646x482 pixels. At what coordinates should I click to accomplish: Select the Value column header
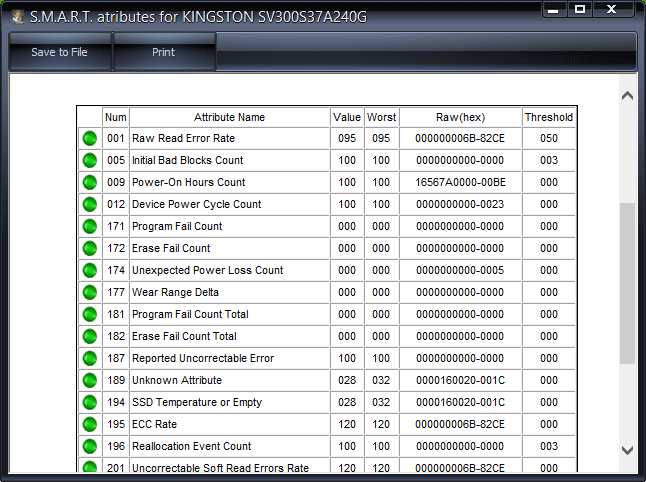pos(347,117)
